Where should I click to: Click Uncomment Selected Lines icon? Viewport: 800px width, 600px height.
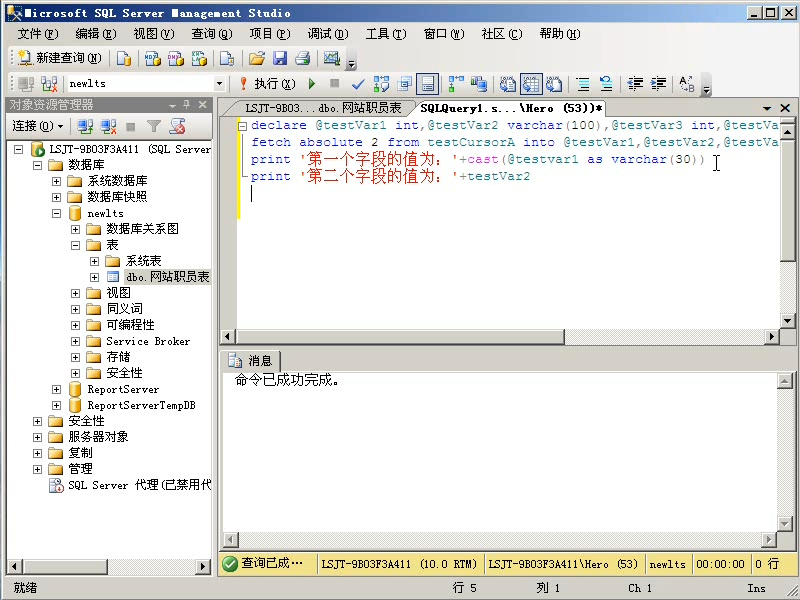(x=606, y=84)
